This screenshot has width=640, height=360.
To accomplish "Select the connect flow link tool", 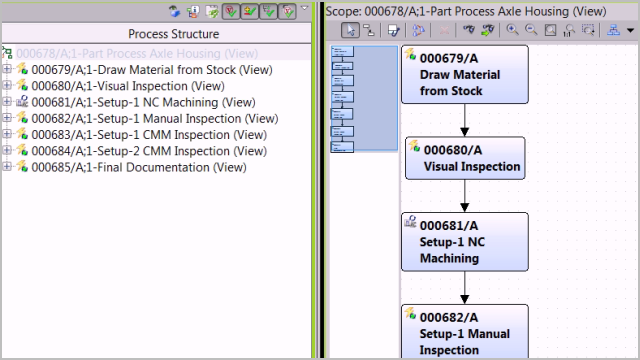I will click(x=369, y=30).
